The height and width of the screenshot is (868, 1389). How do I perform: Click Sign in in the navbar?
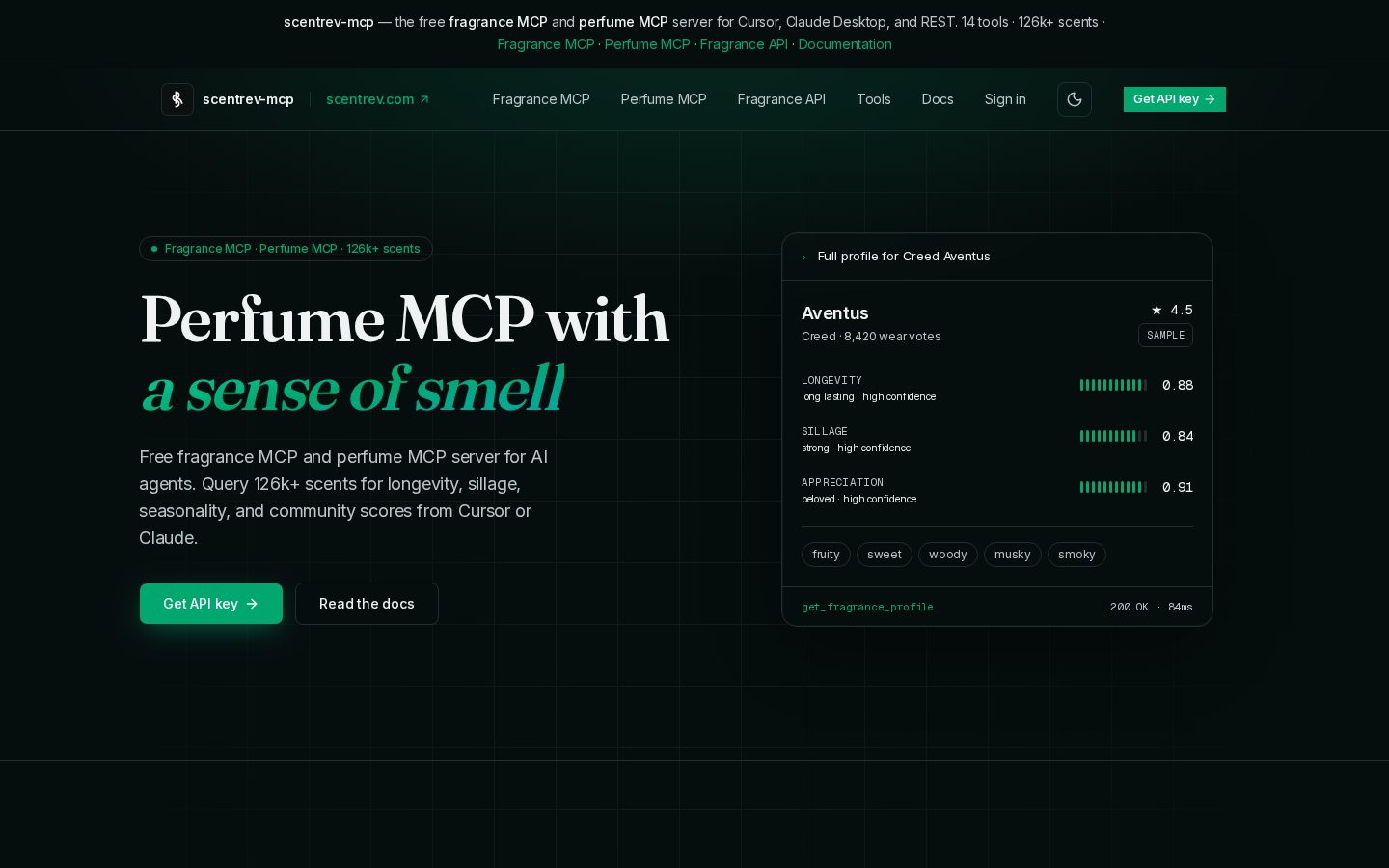click(1005, 99)
